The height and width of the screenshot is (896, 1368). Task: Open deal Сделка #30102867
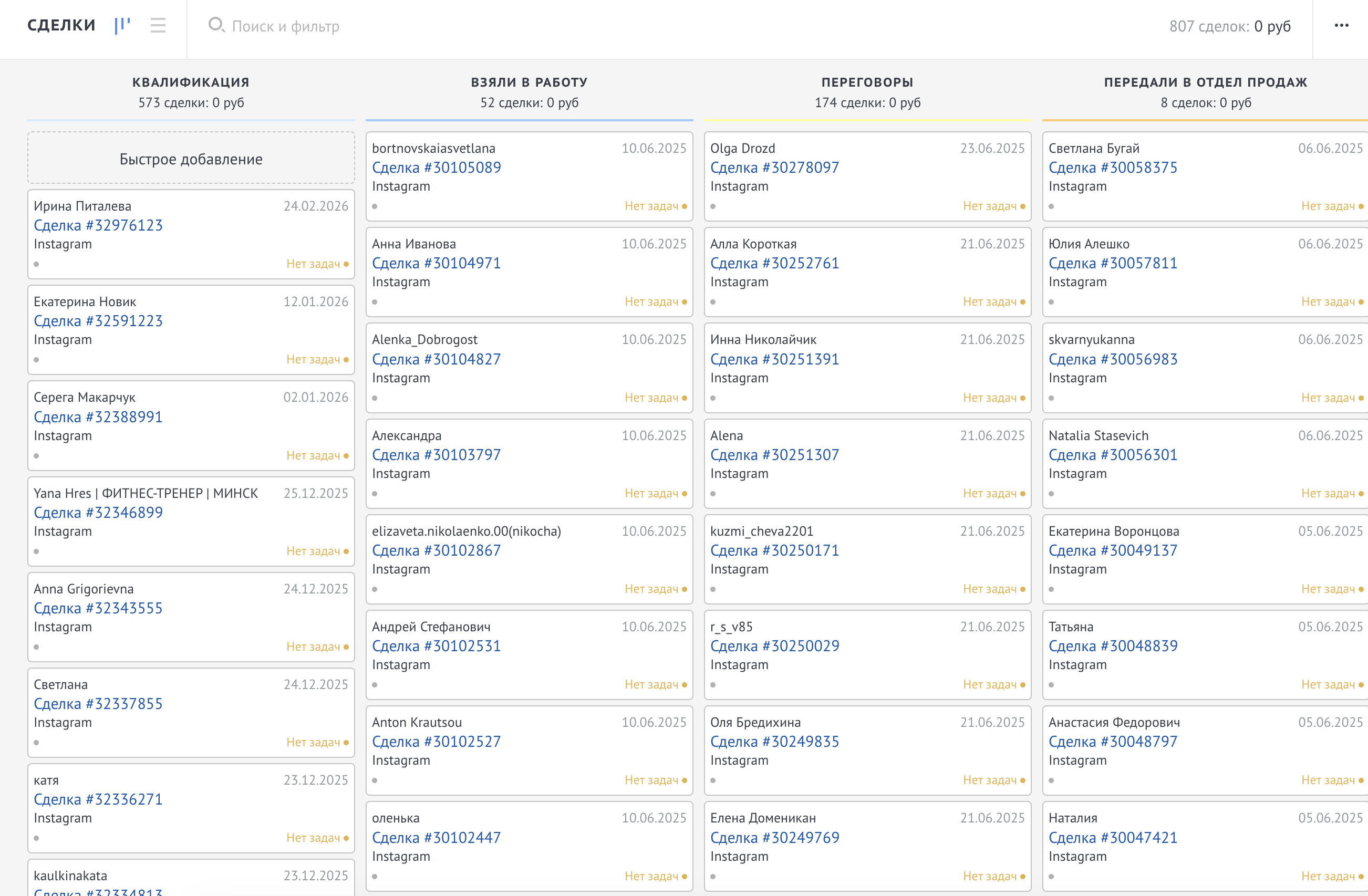click(436, 550)
